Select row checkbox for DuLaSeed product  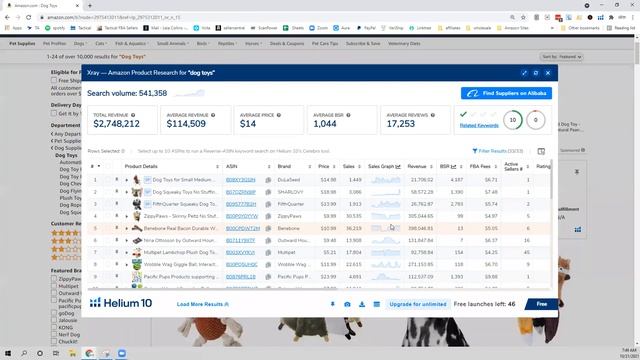point(108,180)
